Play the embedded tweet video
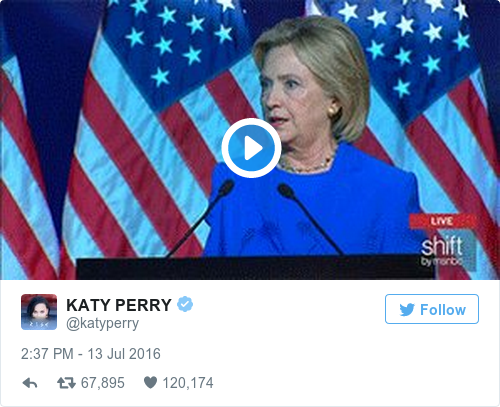Image resolution: width=500 pixels, height=407 pixels. pyautogui.click(x=251, y=148)
